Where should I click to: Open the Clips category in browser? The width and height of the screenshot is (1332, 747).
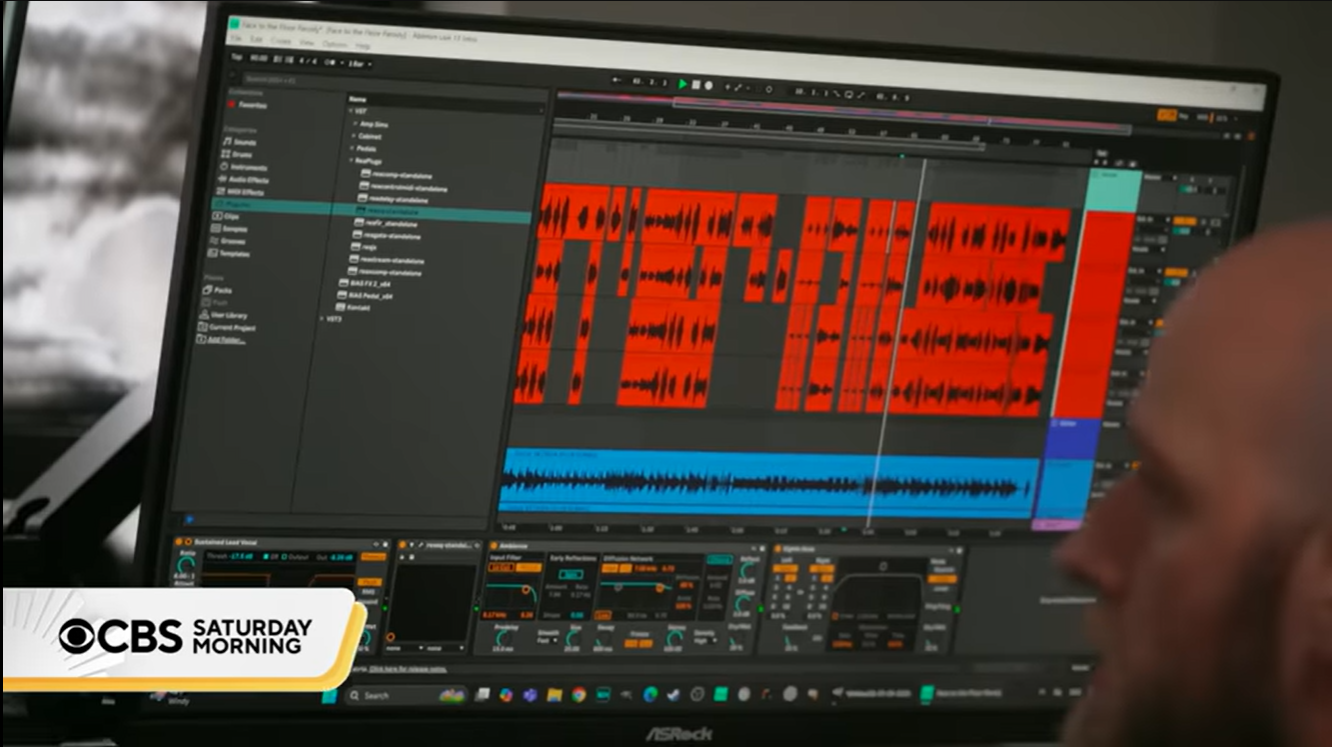(227, 216)
